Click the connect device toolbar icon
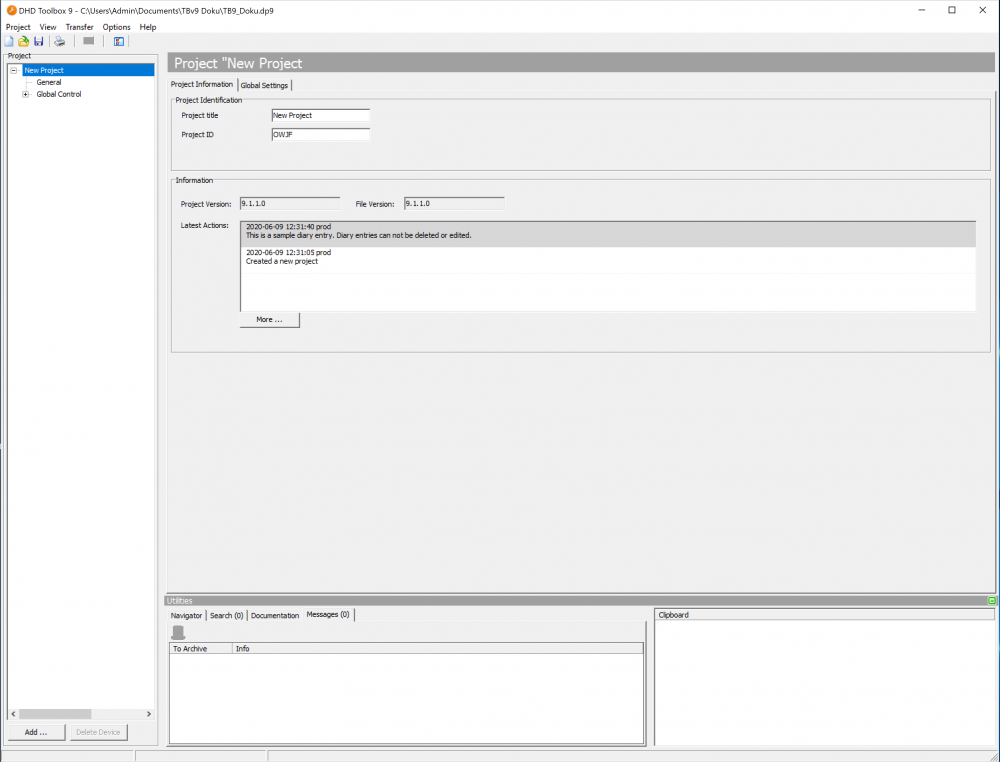The image size is (1000, 762). click(x=87, y=41)
